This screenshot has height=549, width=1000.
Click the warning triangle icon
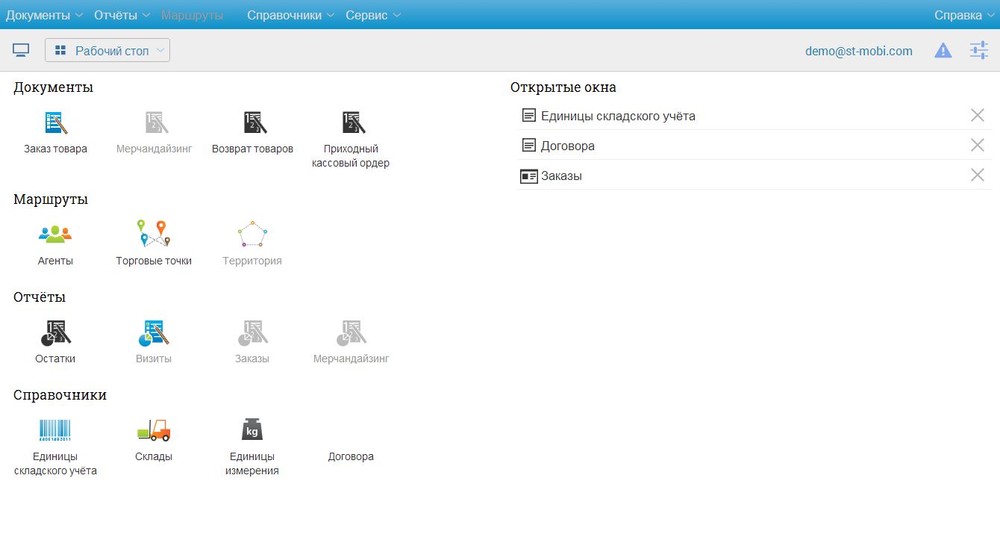943,50
